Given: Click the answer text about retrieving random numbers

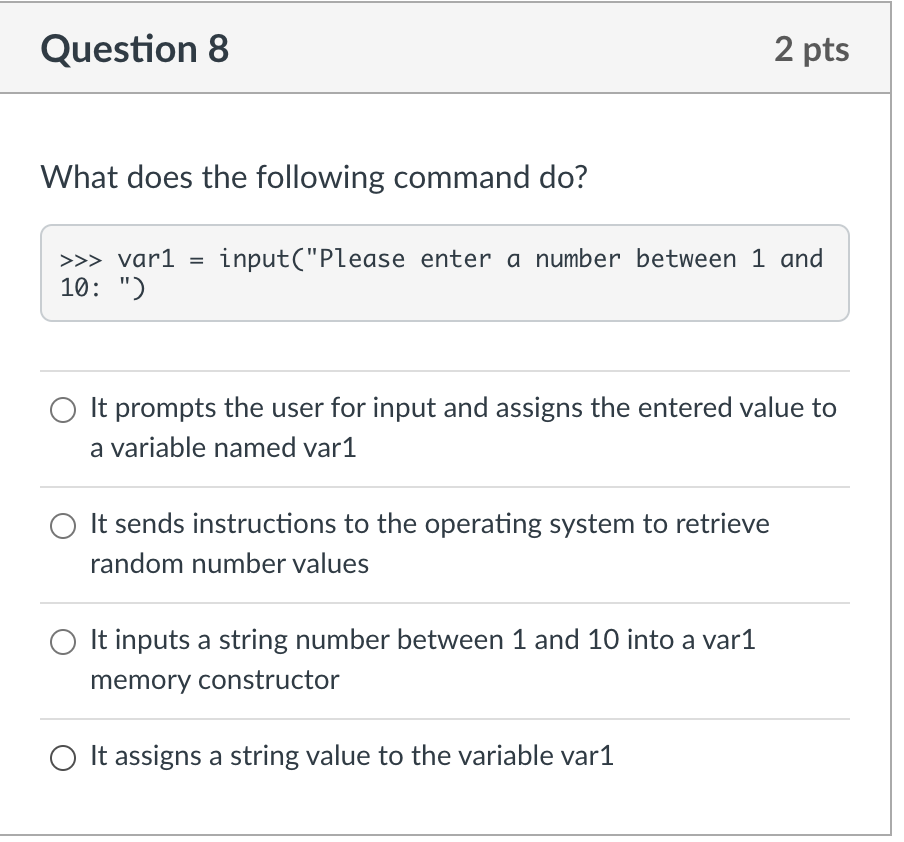Looking at the screenshot, I should (x=430, y=523).
